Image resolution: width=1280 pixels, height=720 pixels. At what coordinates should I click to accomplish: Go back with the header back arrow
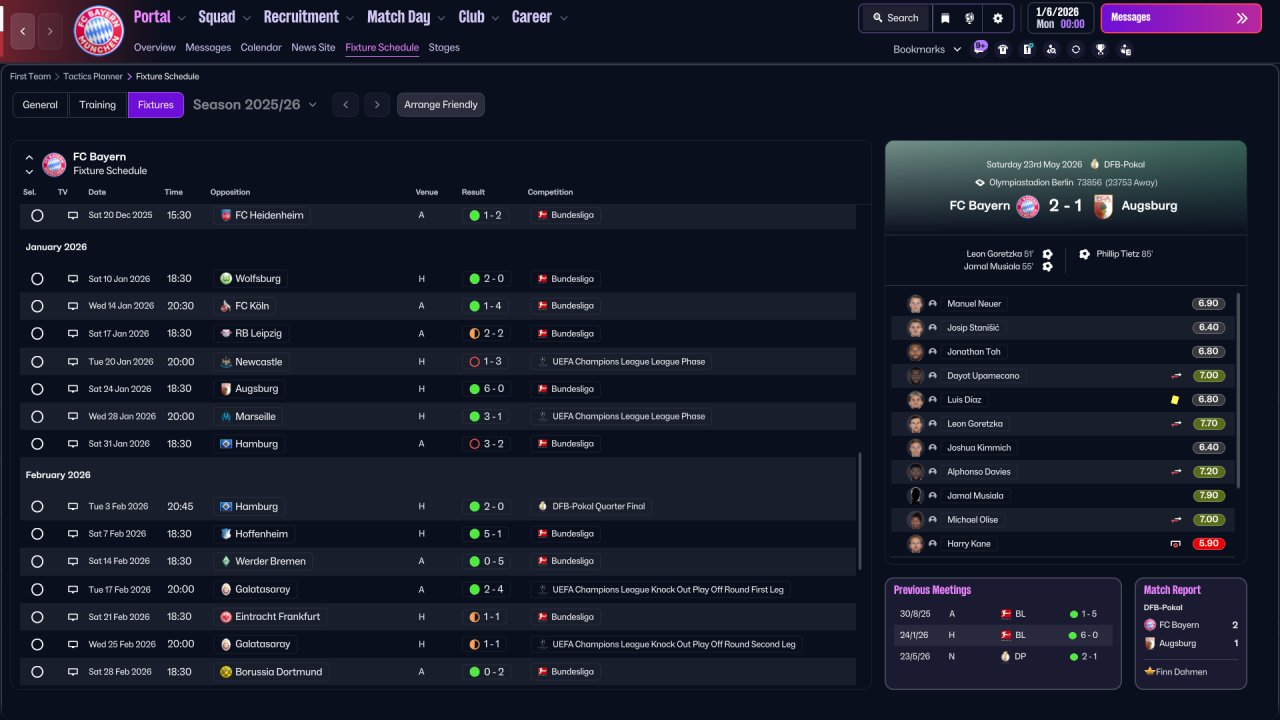tap(23, 31)
